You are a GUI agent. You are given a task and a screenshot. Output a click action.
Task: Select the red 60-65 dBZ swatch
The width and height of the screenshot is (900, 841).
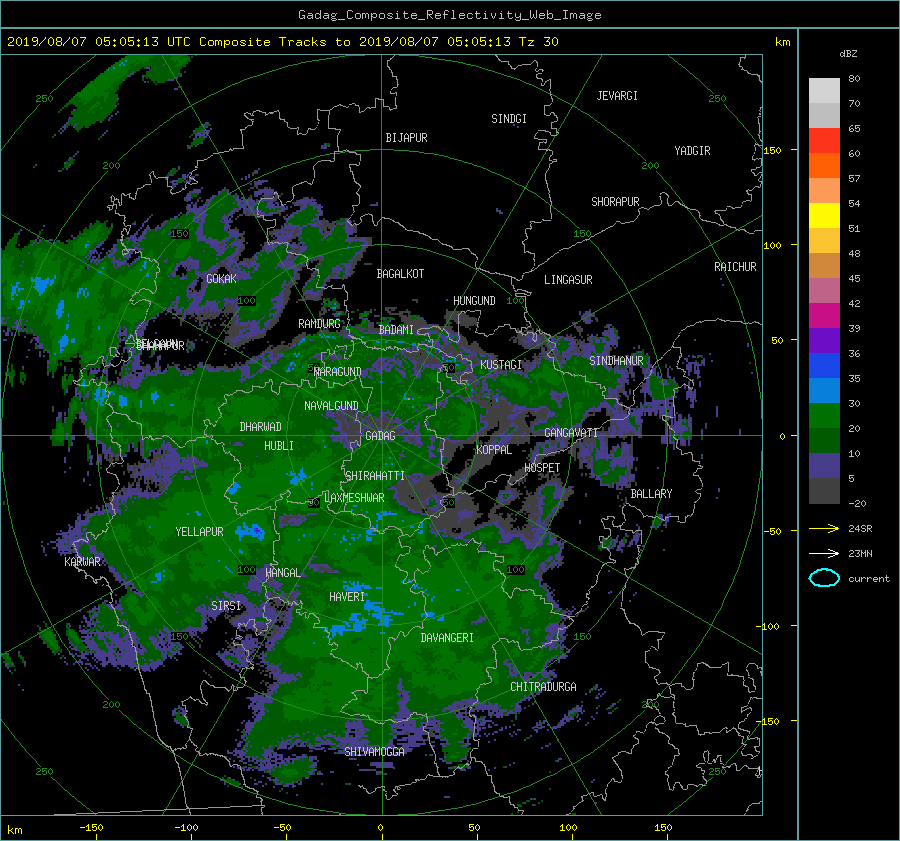point(824,140)
